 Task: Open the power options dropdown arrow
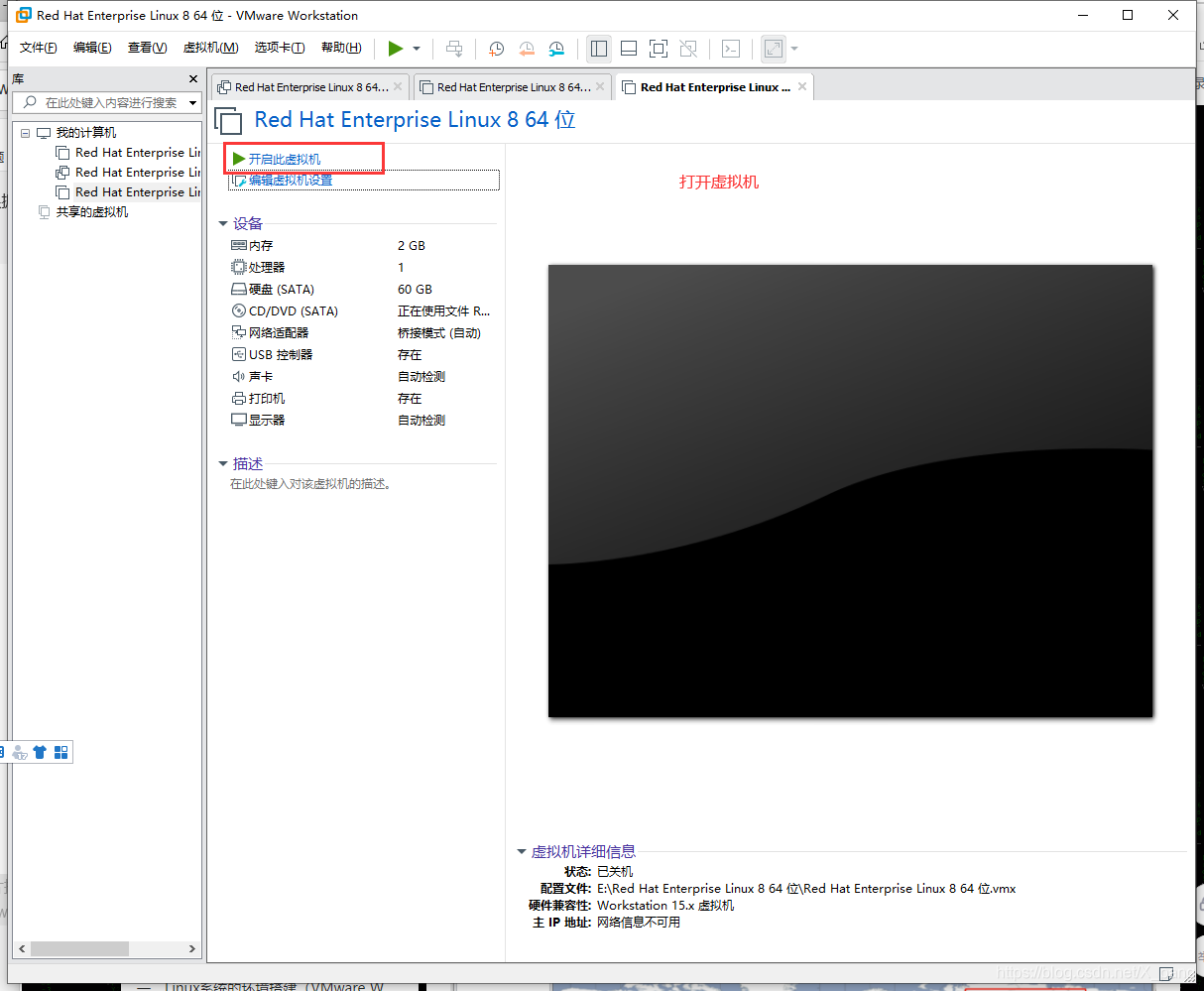click(417, 49)
